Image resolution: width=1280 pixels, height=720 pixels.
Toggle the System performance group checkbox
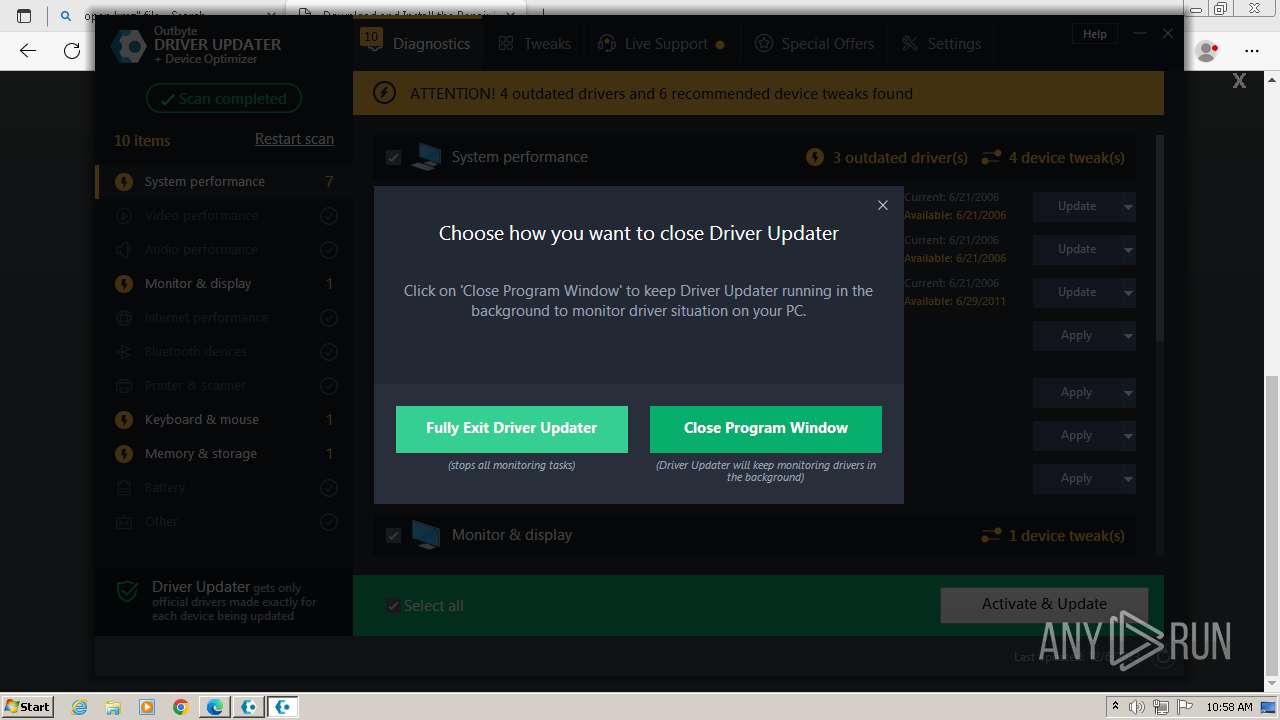point(393,157)
